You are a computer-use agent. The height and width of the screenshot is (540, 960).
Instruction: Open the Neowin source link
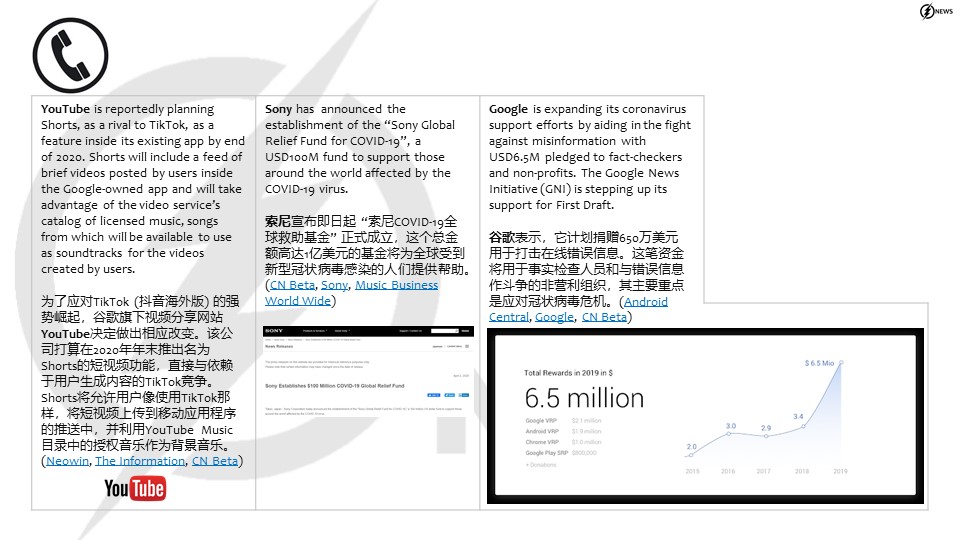pos(67,461)
